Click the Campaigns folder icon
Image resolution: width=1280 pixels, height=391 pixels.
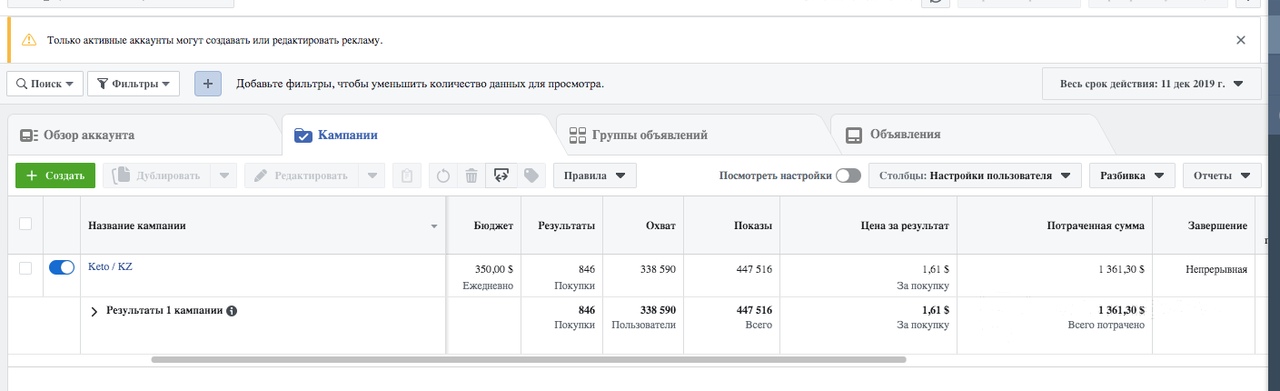click(x=303, y=135)
